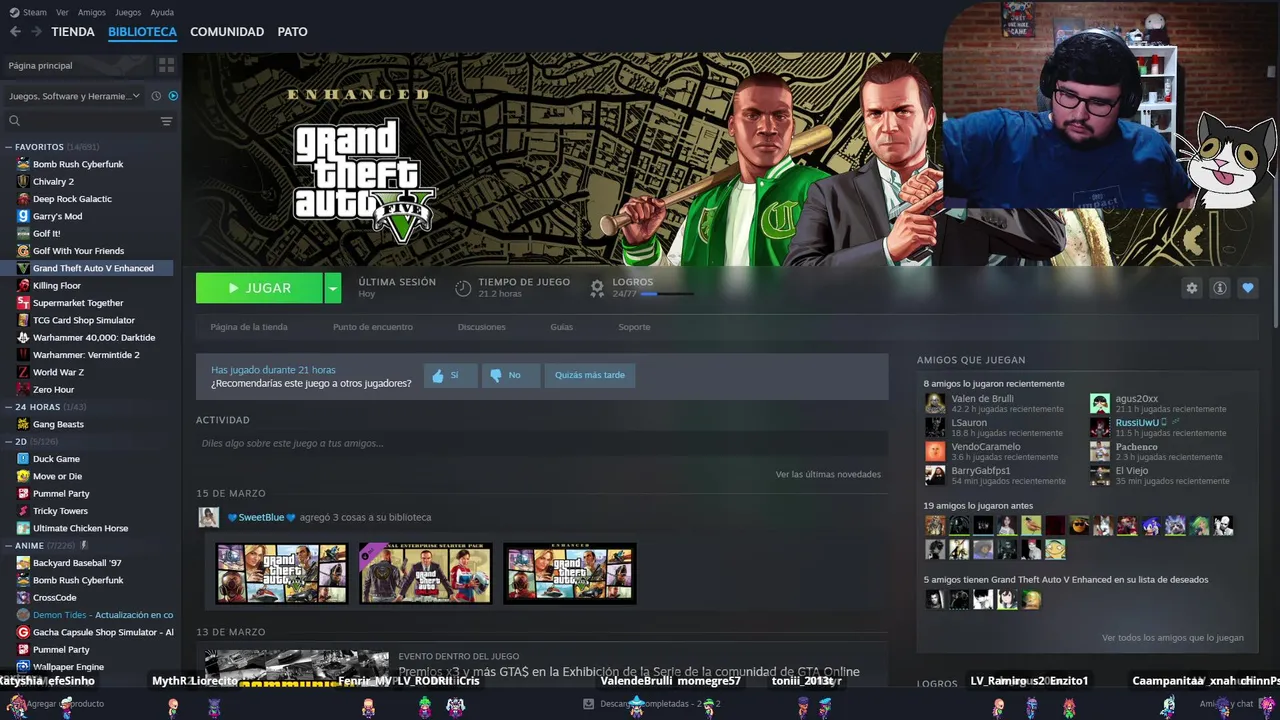Open Página de la tienda link

click(249, 327)
